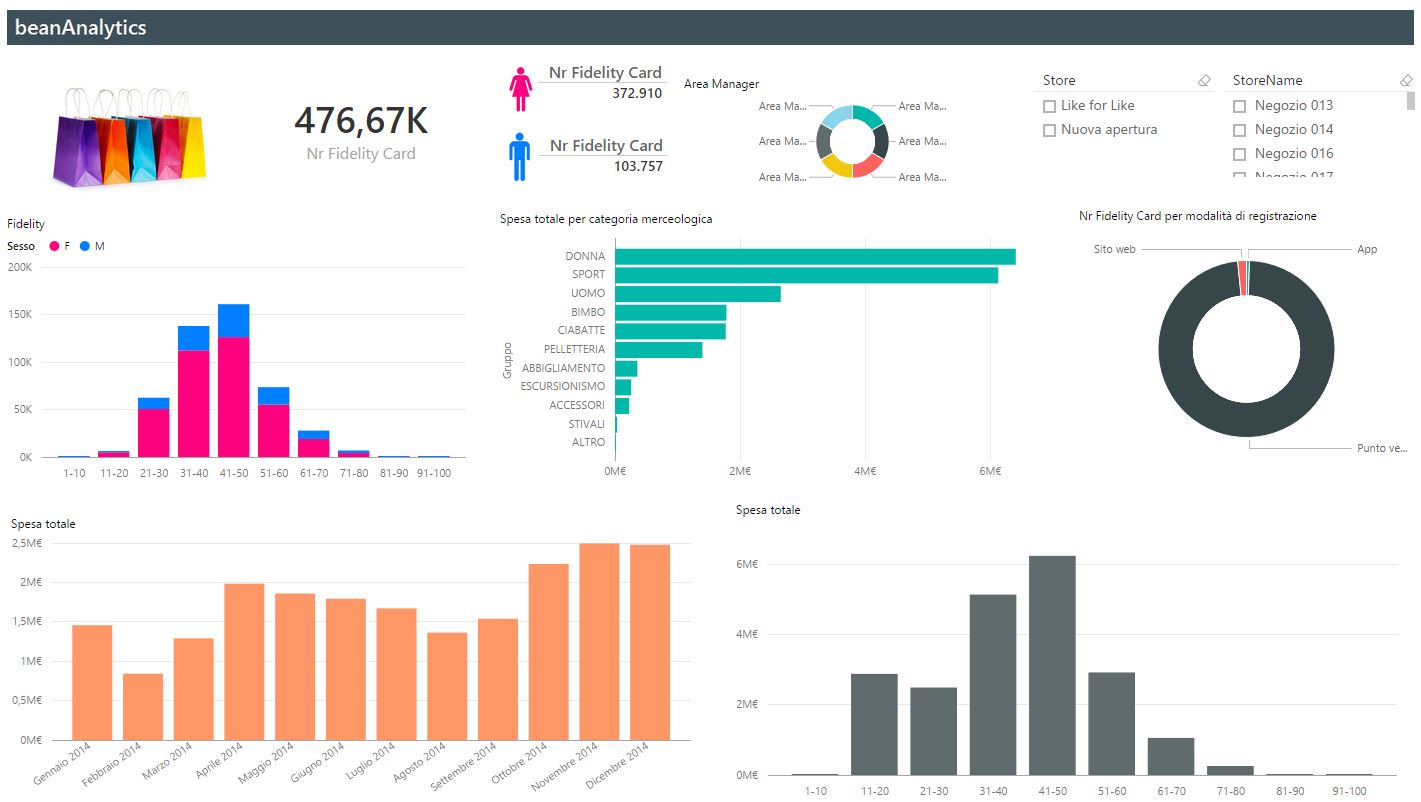Clear StoreName selections using eraser icon
This screenshot has width=1421, height=802.
[1406, 80]
